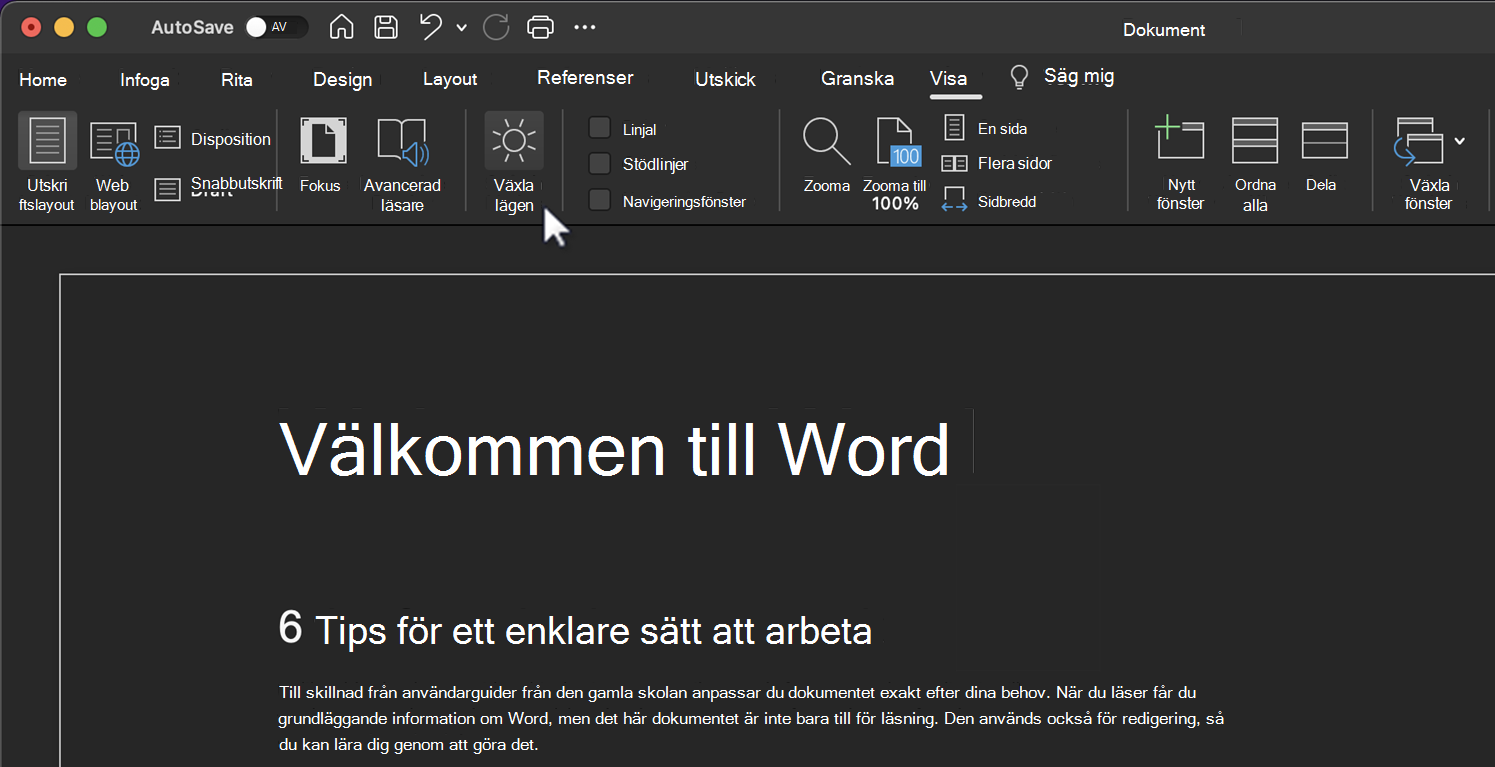Select Utskriftslayout view
The width and height of the screenshot is (1495, 767).
[x=47, y=164]
